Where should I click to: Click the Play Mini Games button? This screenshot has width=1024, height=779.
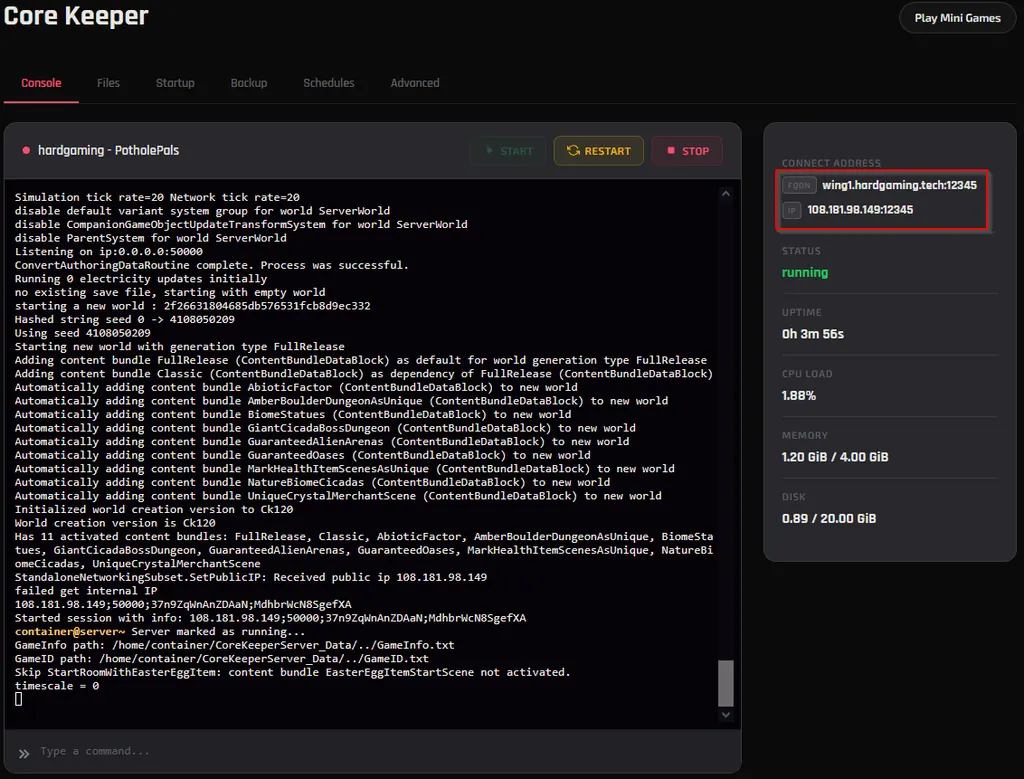pyautogui.click(x=957, y=18)
